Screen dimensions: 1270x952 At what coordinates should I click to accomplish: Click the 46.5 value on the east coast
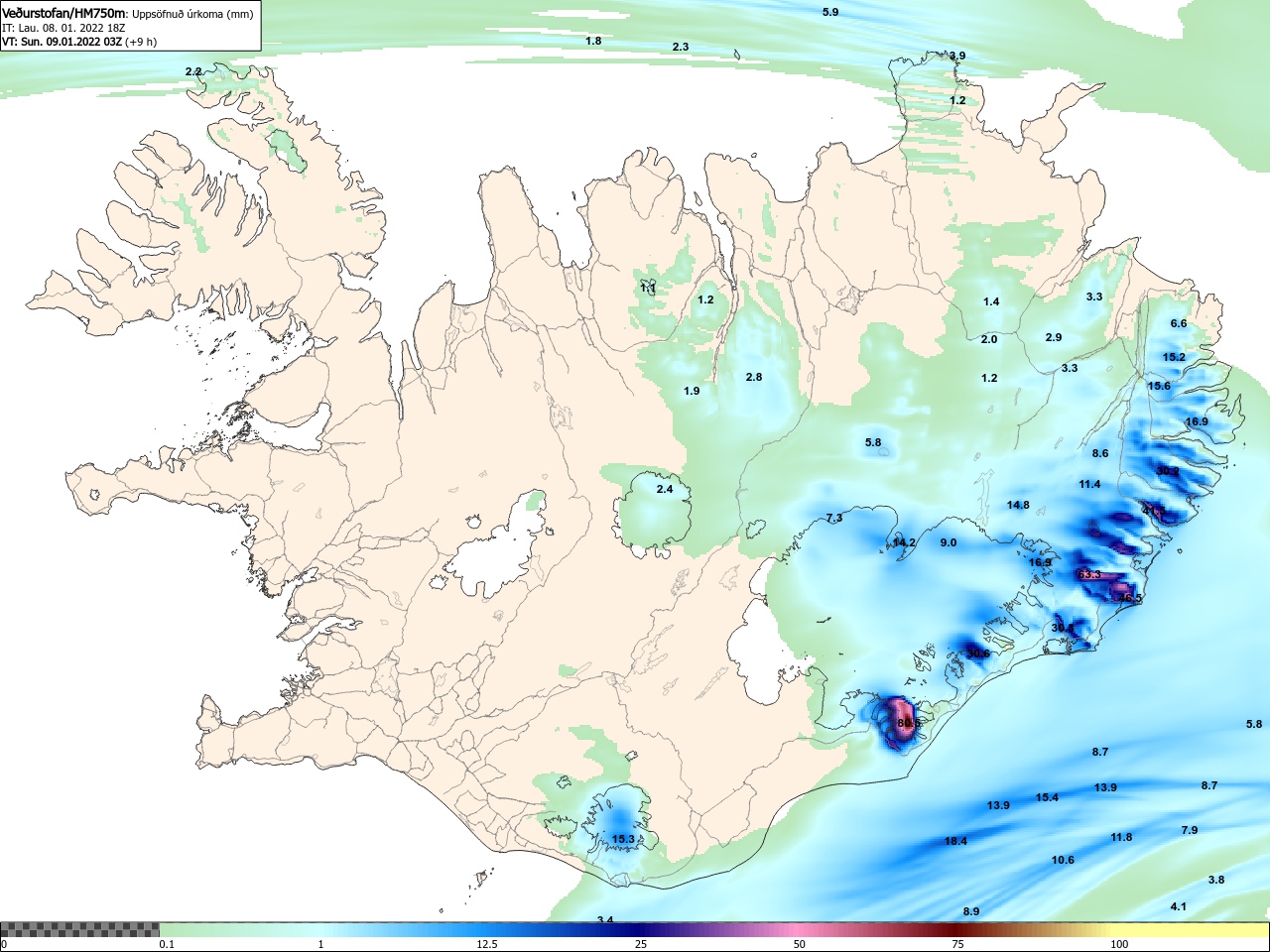[1131, 598]
